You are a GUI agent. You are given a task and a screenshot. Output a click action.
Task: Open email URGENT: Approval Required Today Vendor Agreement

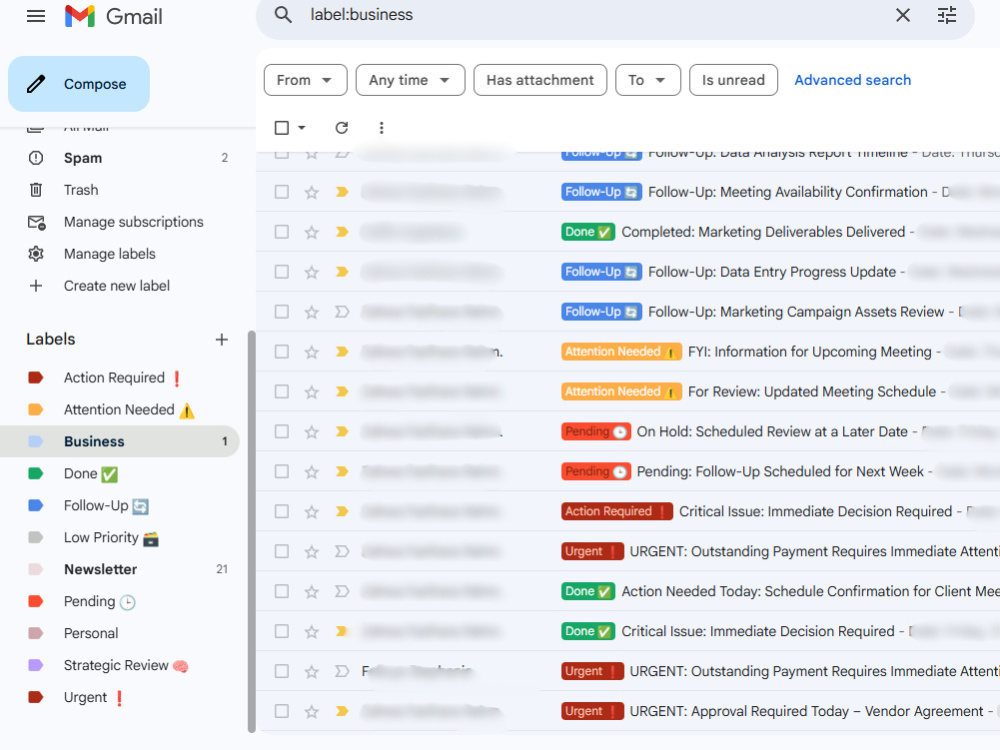[628, 711]
